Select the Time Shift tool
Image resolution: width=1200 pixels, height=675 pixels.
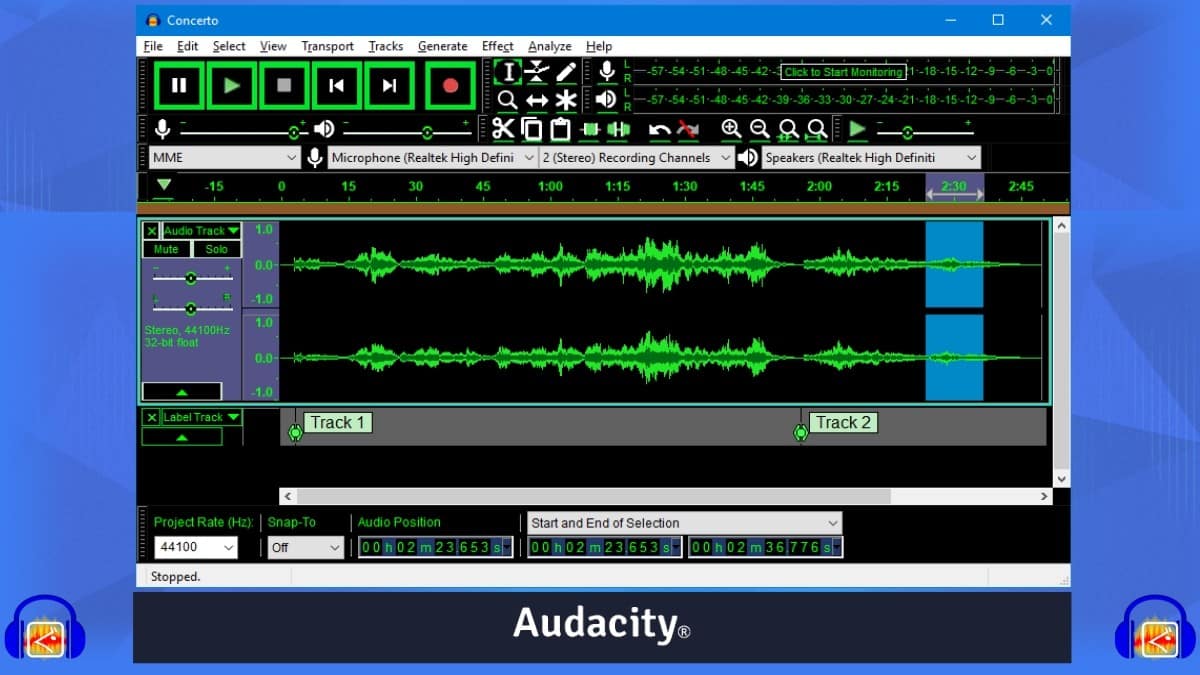pos(536,99)
